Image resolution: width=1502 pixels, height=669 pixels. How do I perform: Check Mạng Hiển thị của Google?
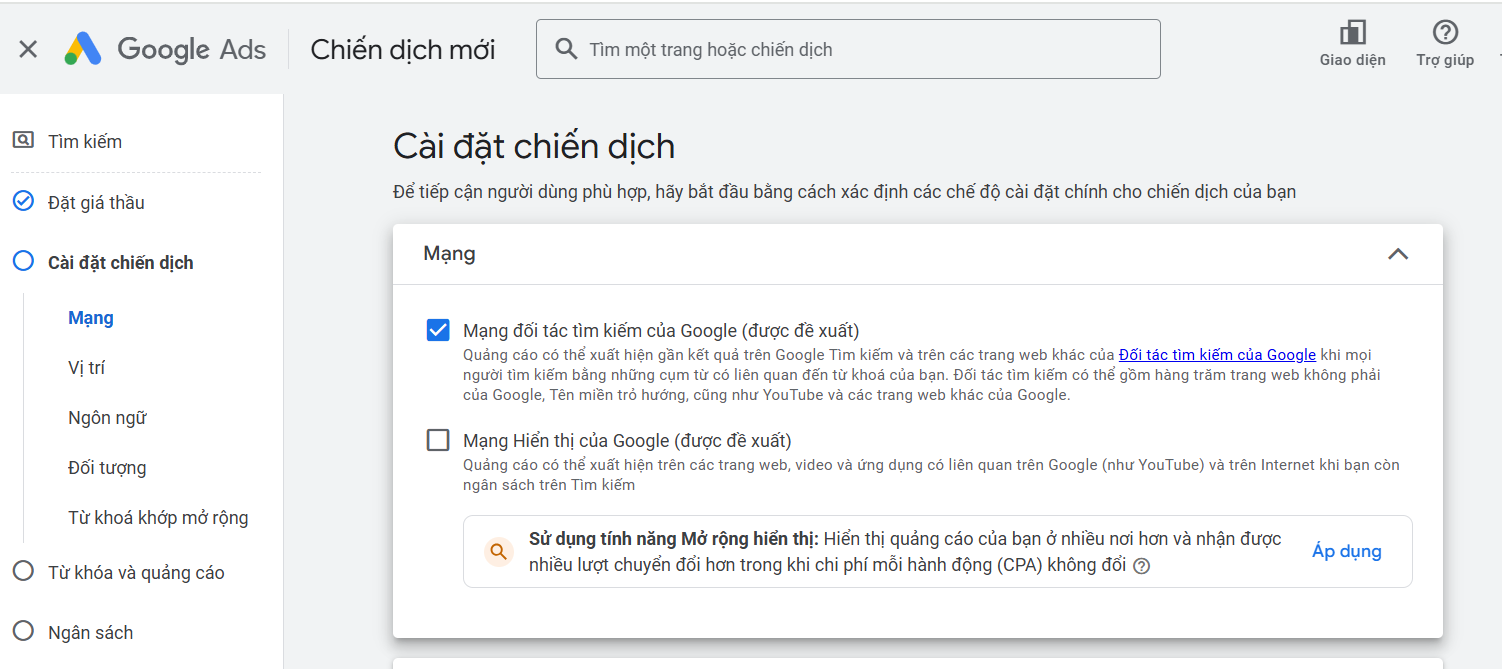click(x=438, y=440)
